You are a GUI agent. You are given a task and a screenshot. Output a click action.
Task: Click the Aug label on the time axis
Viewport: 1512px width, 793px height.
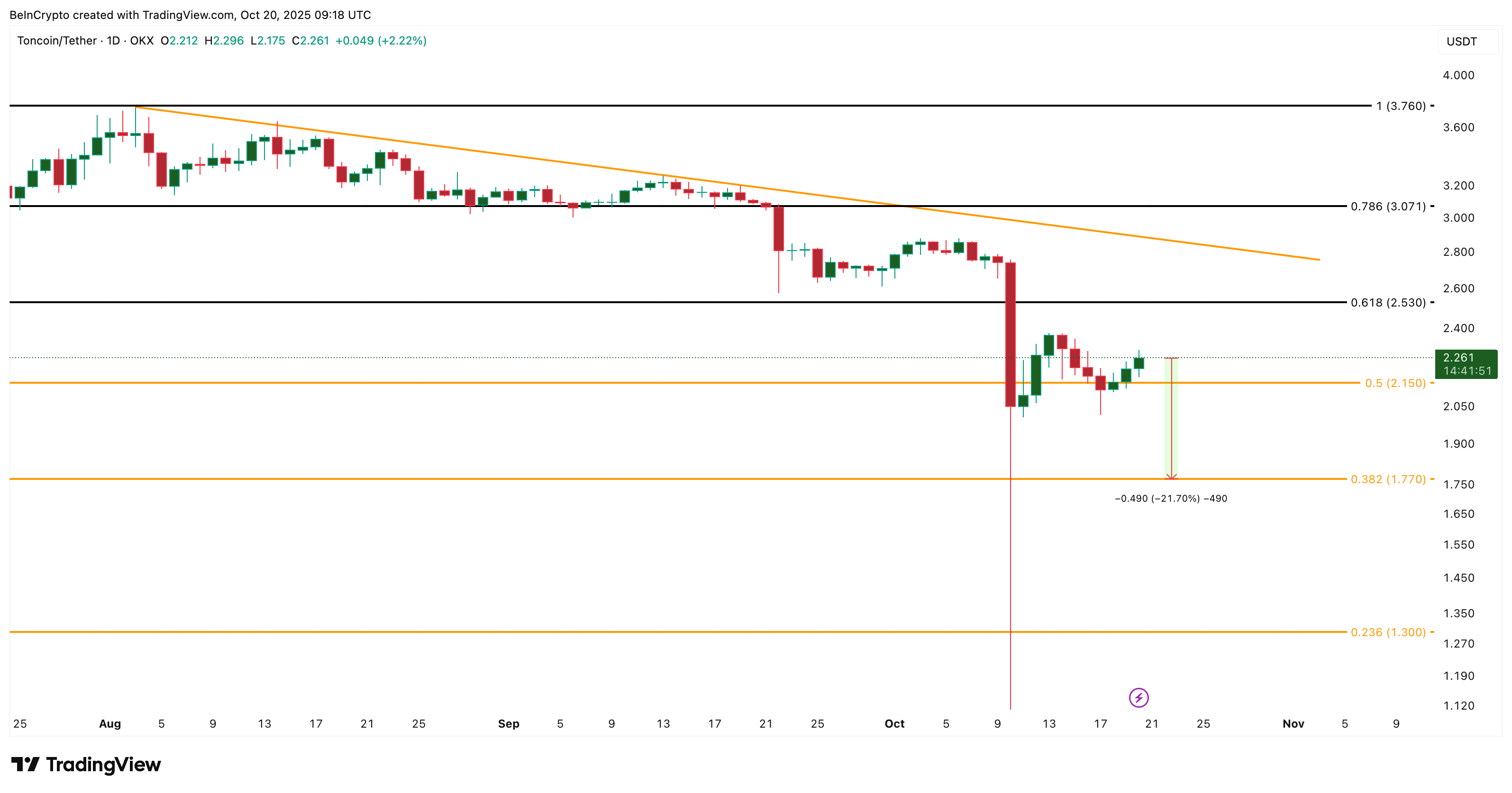coord(110,724)
